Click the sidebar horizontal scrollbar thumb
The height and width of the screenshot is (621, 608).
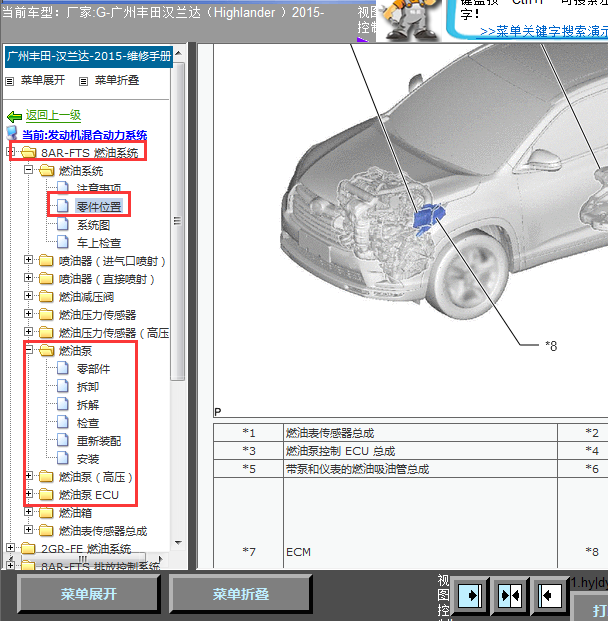tap(82, 558)
